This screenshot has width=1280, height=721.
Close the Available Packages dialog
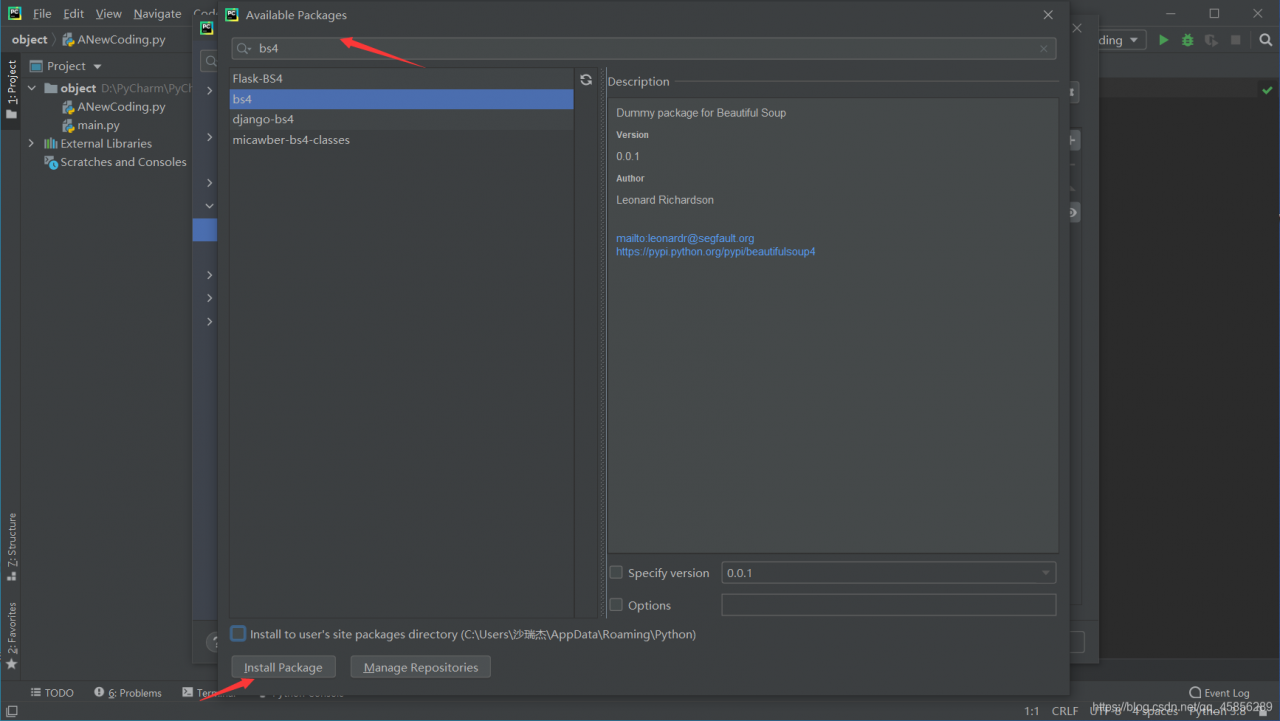click(1048, 15)
